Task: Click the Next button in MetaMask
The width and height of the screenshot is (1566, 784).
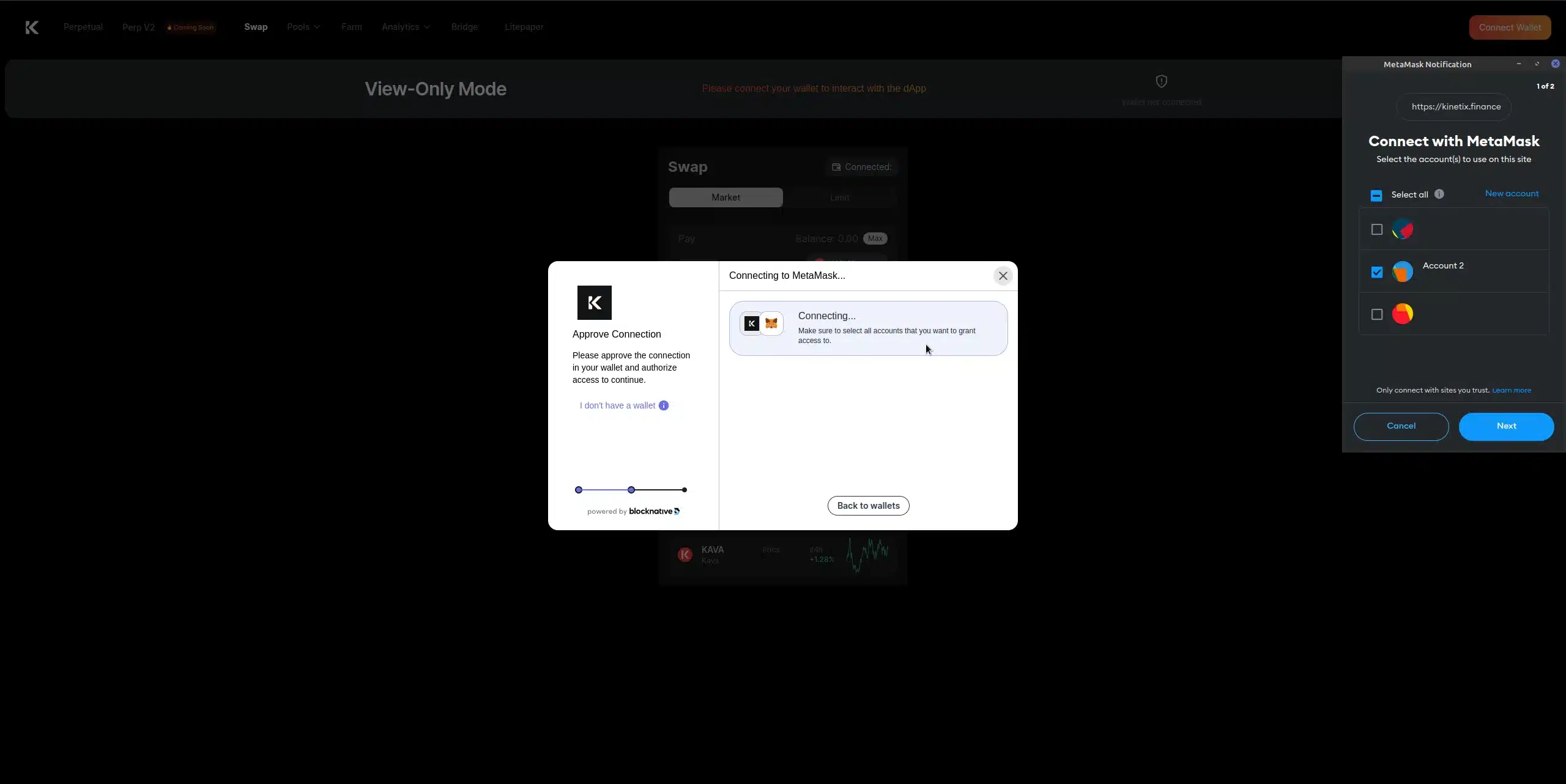Action: tap(1505, 426)
